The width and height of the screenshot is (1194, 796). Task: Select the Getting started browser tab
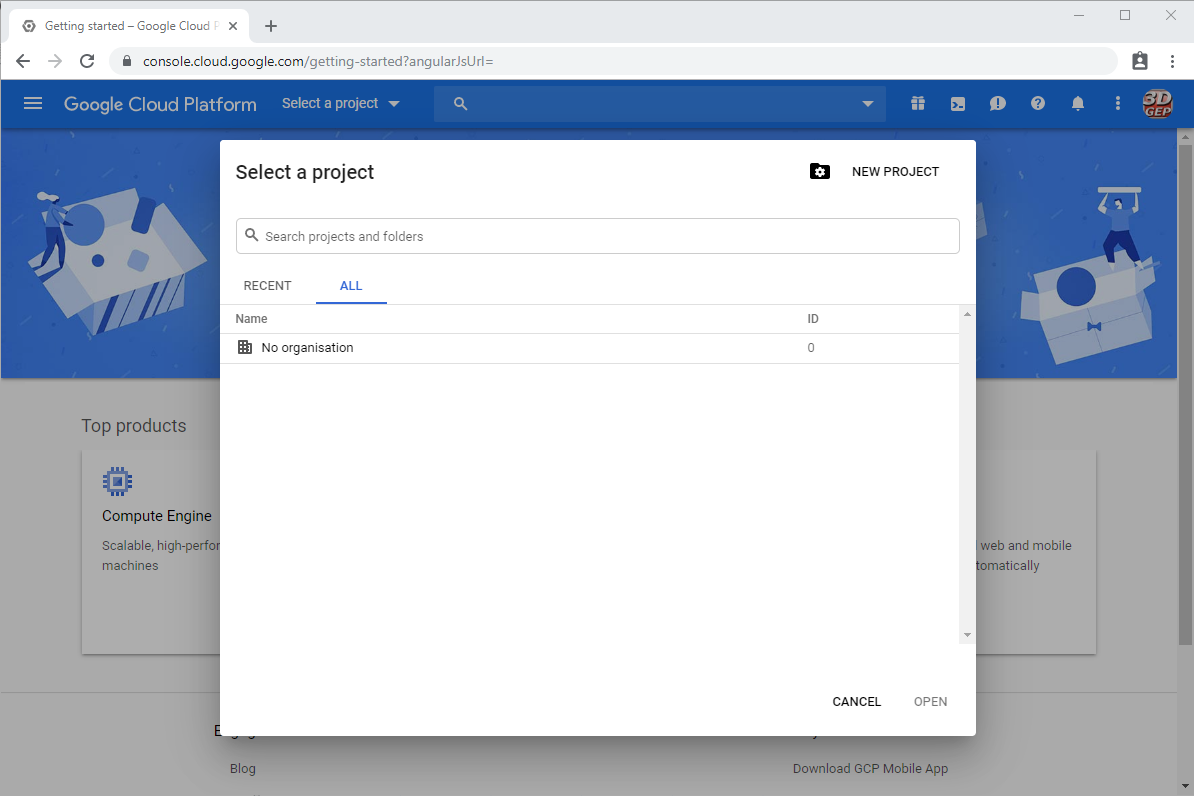pyautogui.click(x=129, y=26)
